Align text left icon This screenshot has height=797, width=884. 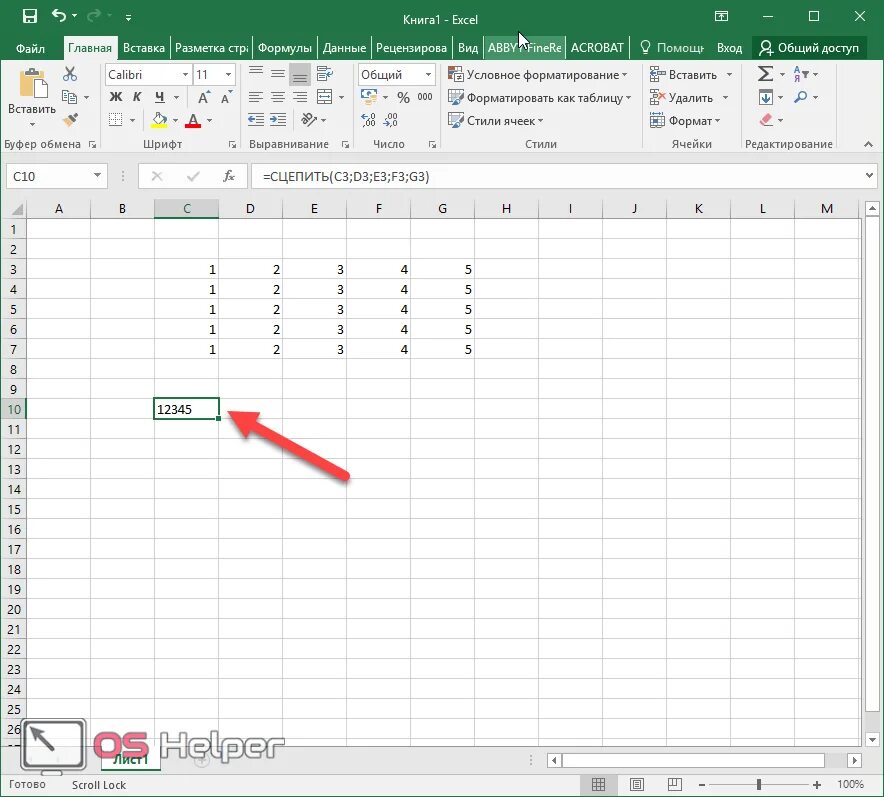tap(256, 97)
